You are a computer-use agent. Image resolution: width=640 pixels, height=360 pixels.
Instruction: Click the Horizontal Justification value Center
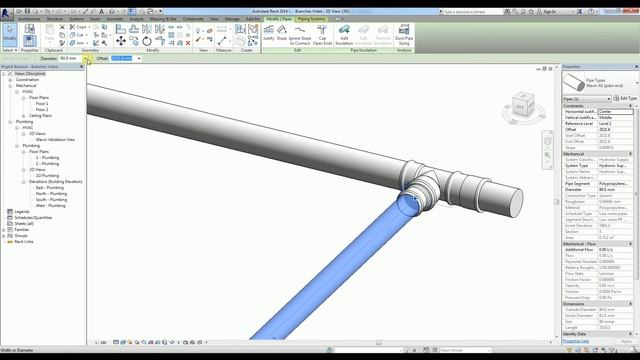616,111
